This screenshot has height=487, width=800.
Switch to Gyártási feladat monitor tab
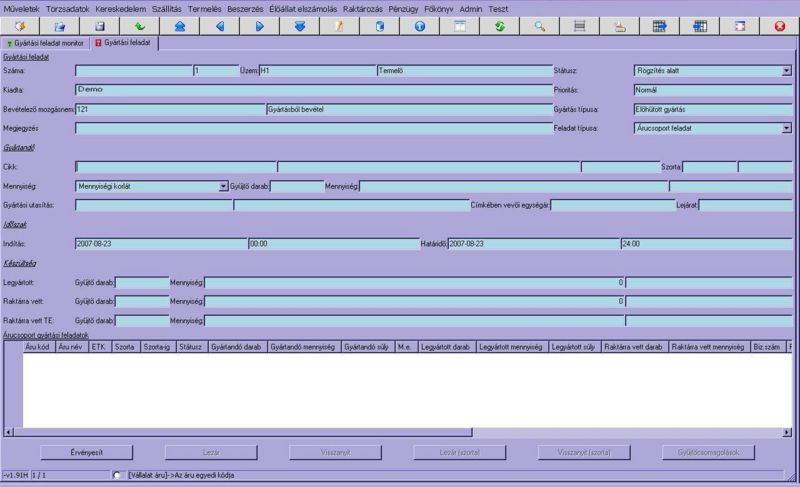46,43
